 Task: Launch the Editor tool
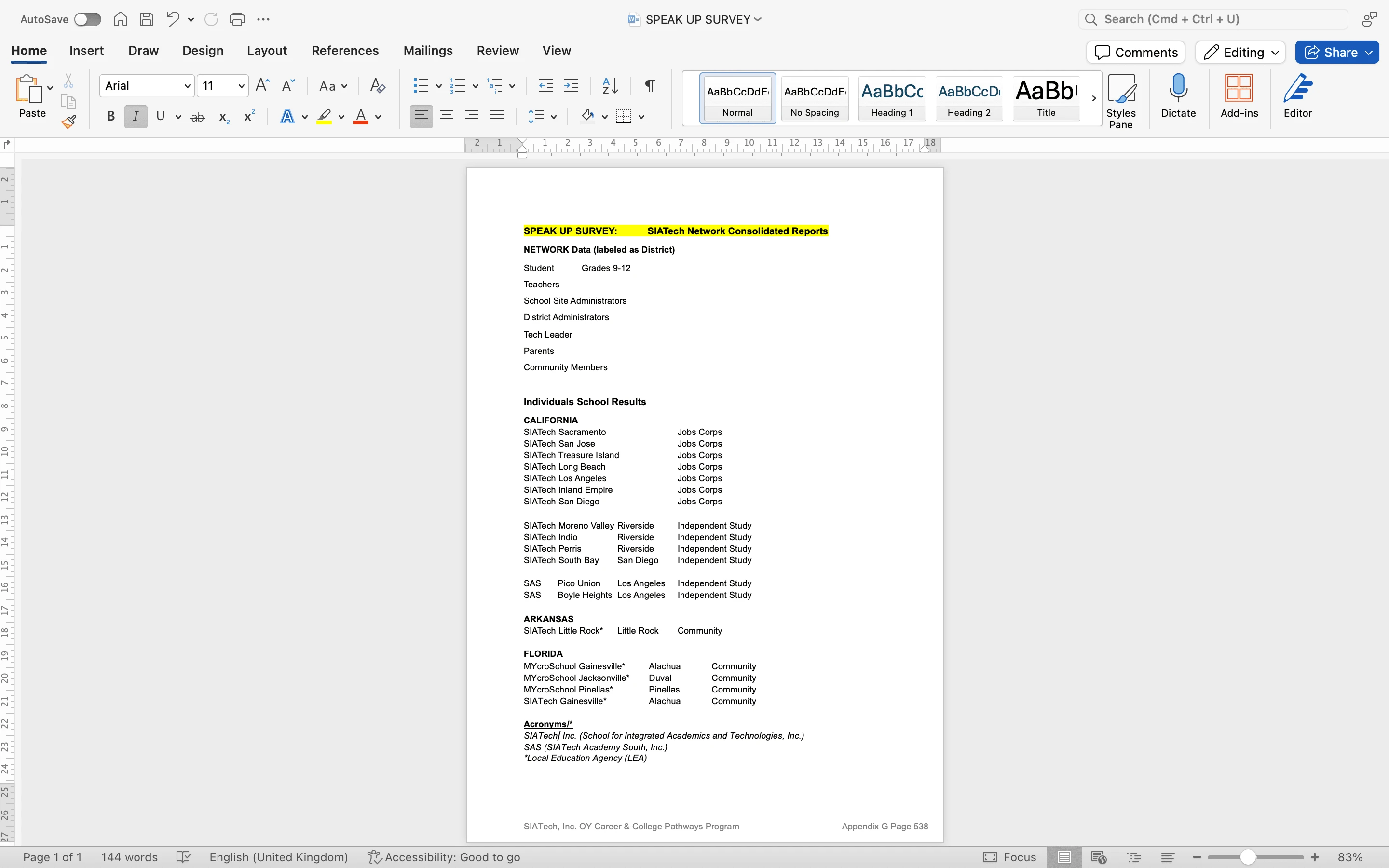coord(1298,96)
